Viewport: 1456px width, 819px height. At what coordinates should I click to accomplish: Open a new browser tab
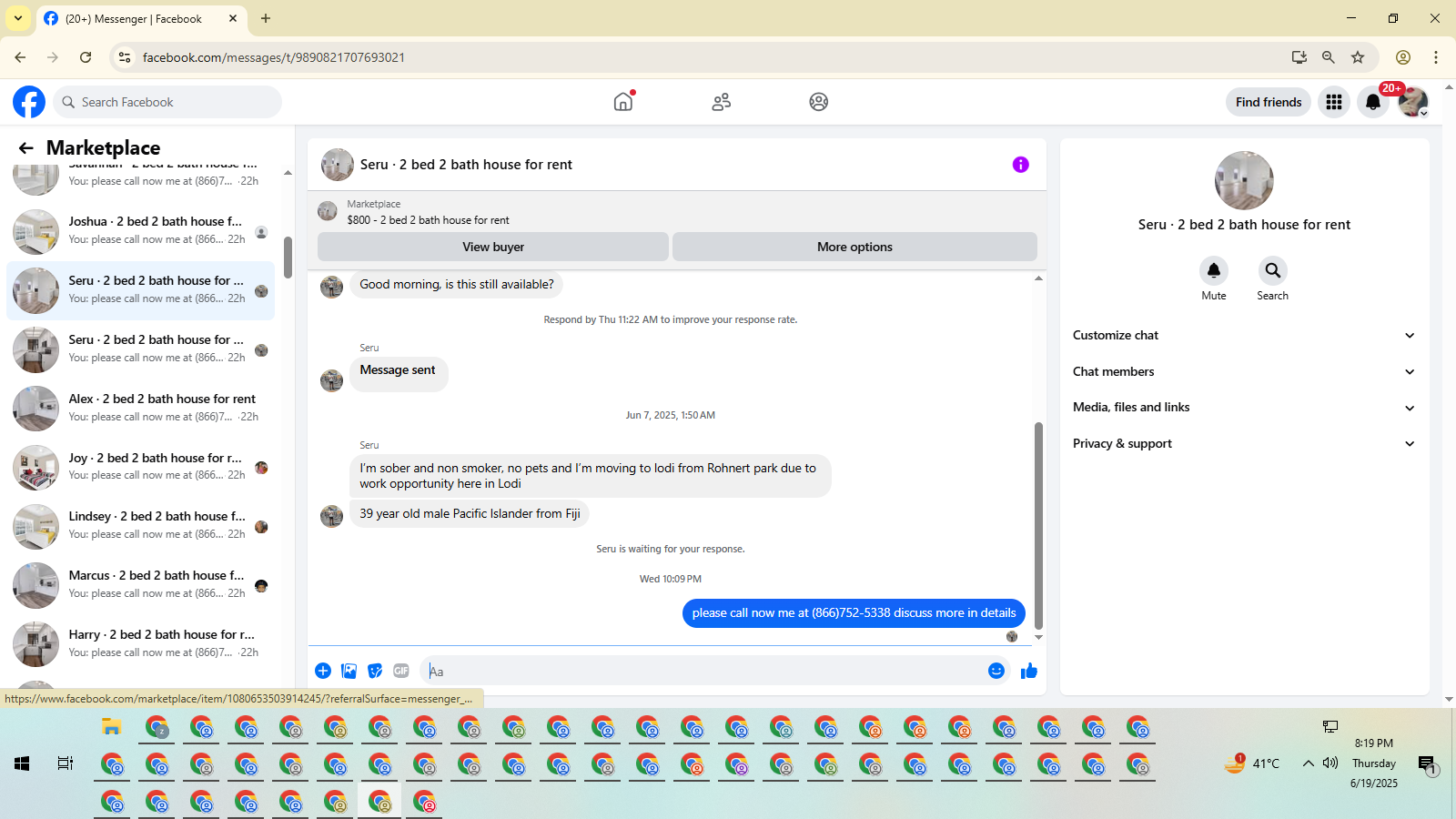(x=266, y=18)
